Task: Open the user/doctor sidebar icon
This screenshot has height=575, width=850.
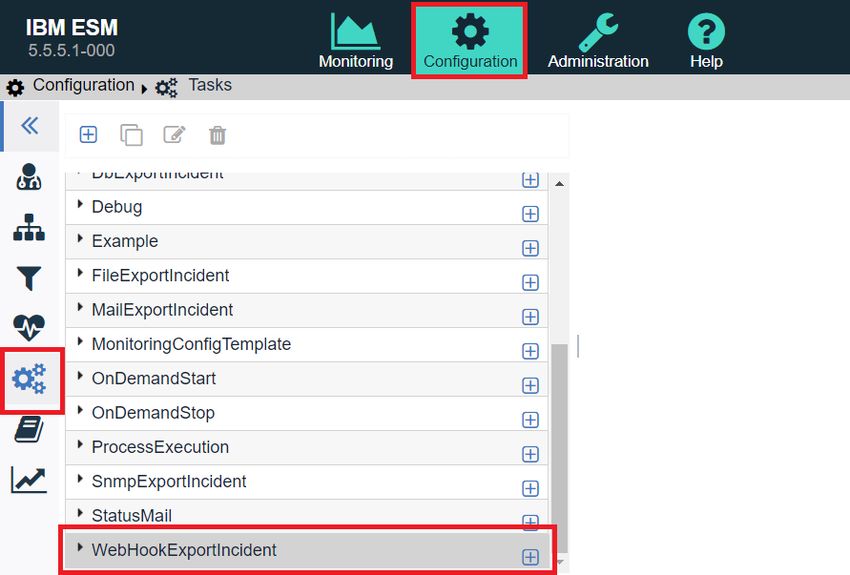Action: point(29,177)
